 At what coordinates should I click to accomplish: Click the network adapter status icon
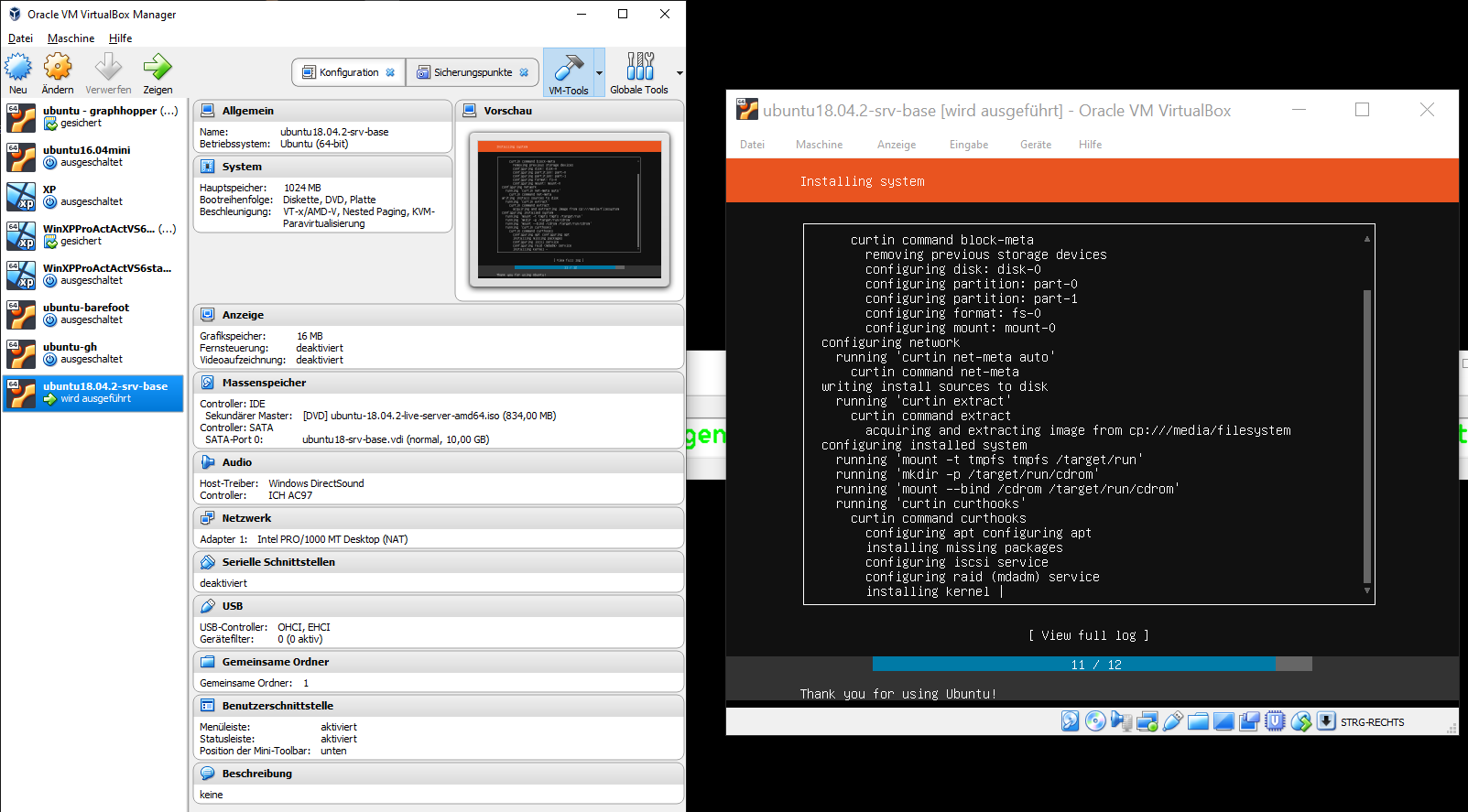point(1147,721)
